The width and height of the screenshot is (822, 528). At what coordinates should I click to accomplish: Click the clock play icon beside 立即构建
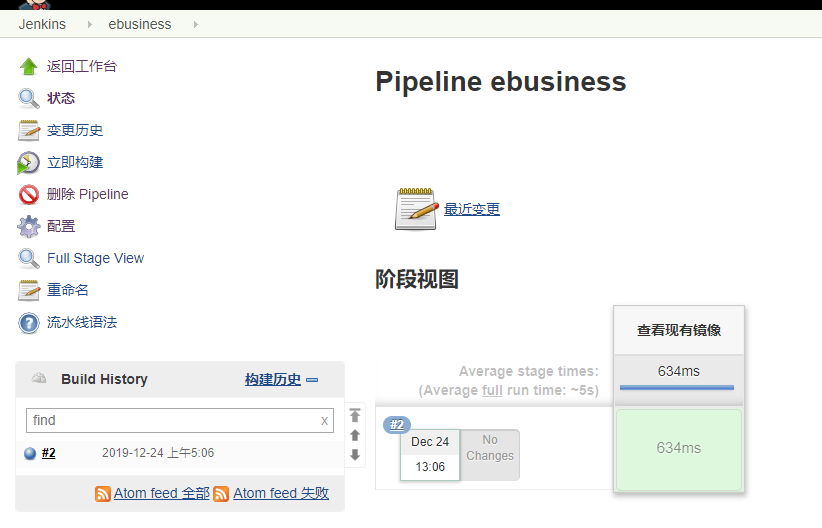click(28, 163)
